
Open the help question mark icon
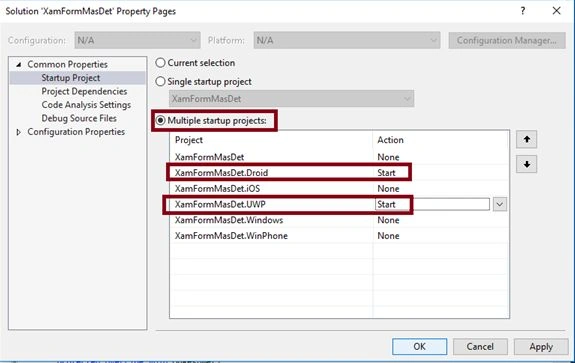coord(523,11)
